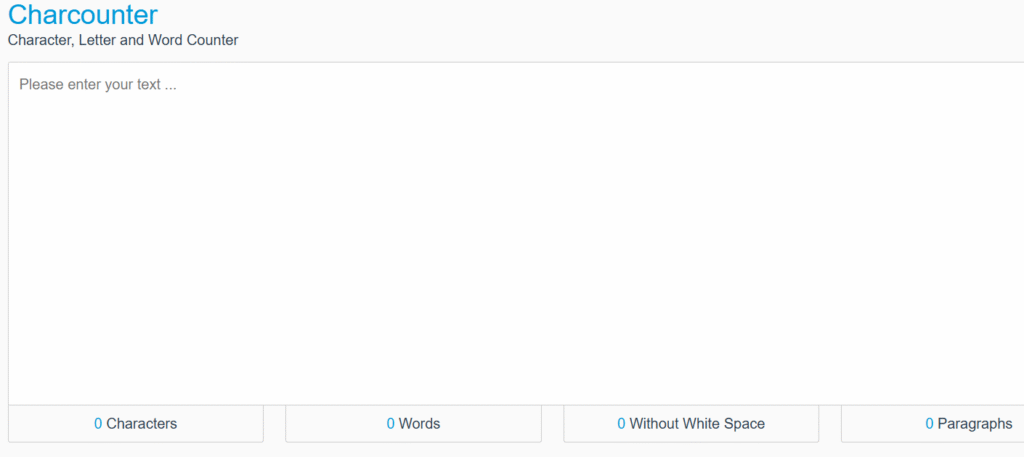Click the 'Without White Space' label text
This screenshot has height=457, width=1024.
click(697, 424)
